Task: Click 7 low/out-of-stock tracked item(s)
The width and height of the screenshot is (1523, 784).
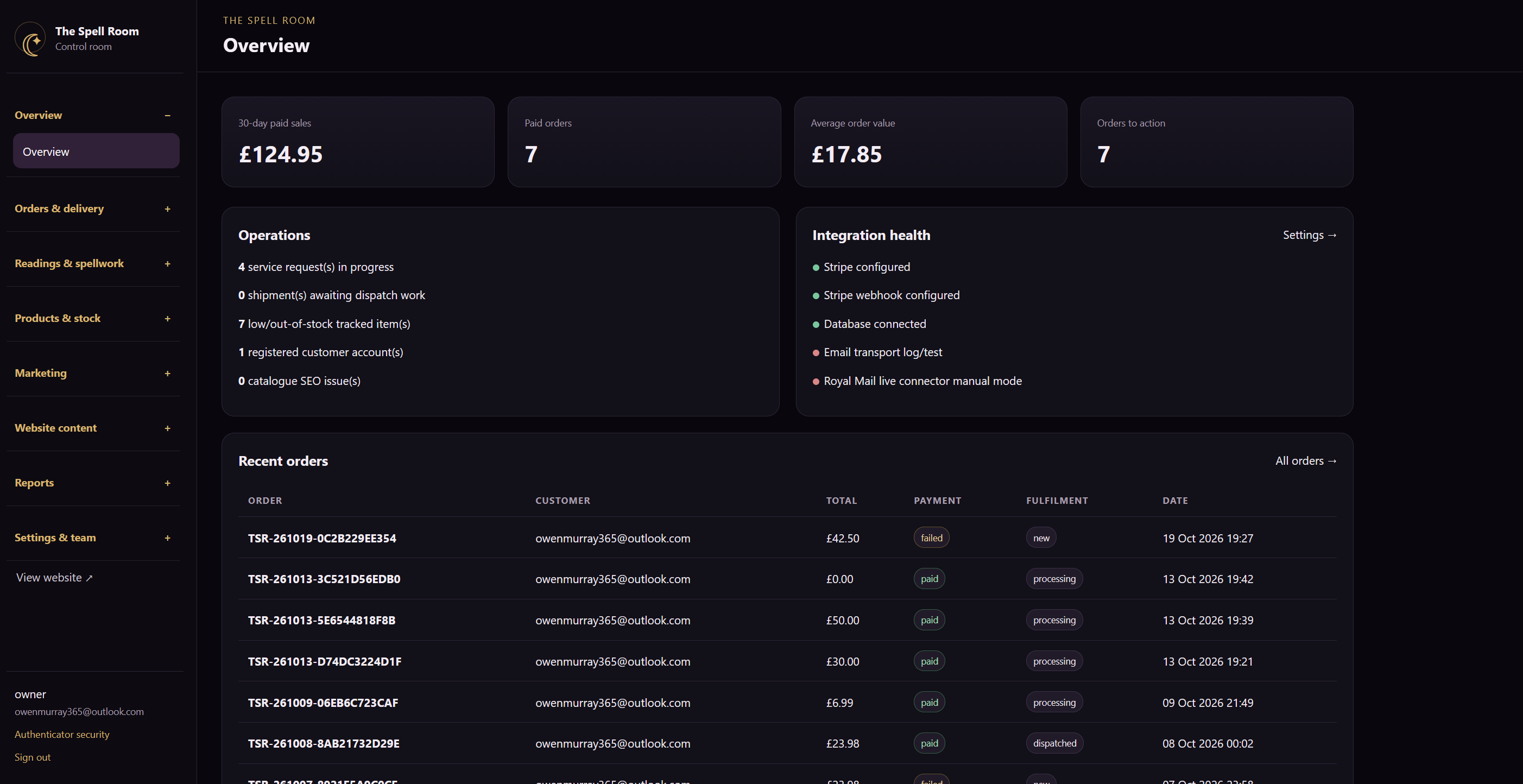Action: click(x=324, y=324)
